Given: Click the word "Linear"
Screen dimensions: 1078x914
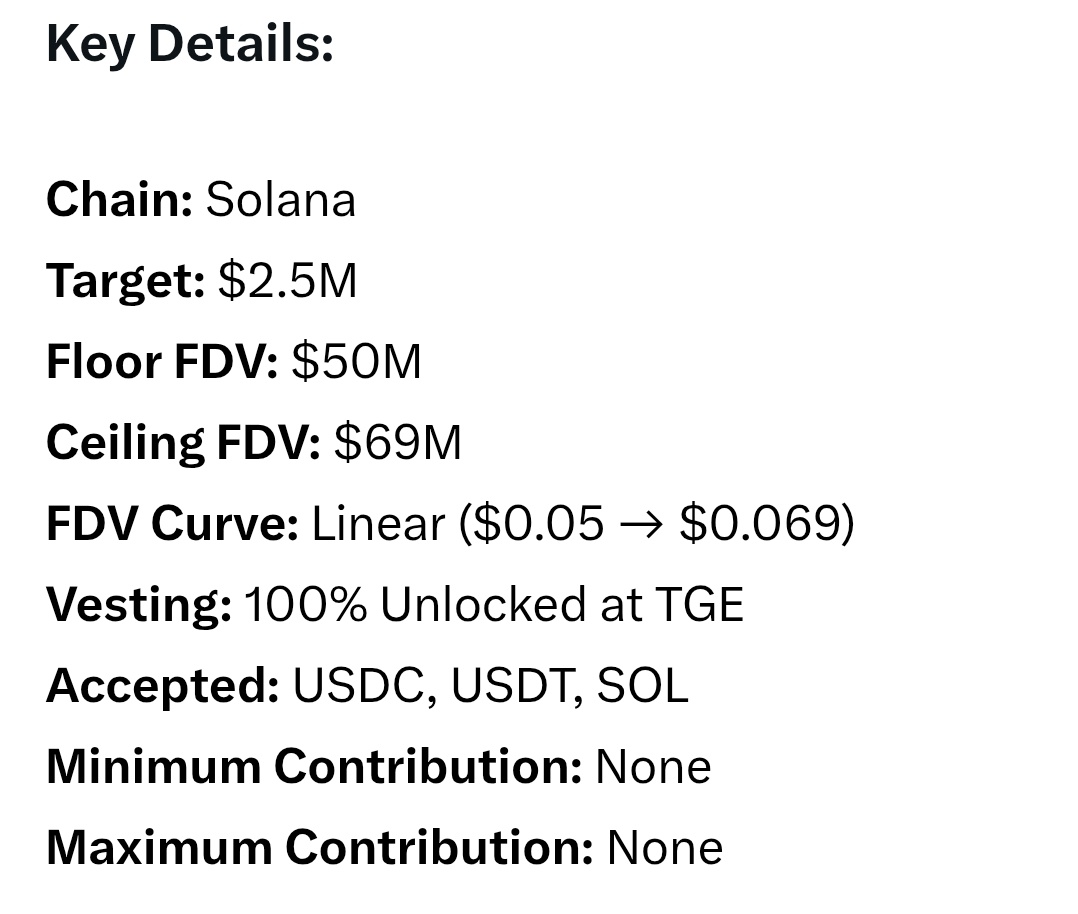Looking at the screenshot, I should click(378, 524).
